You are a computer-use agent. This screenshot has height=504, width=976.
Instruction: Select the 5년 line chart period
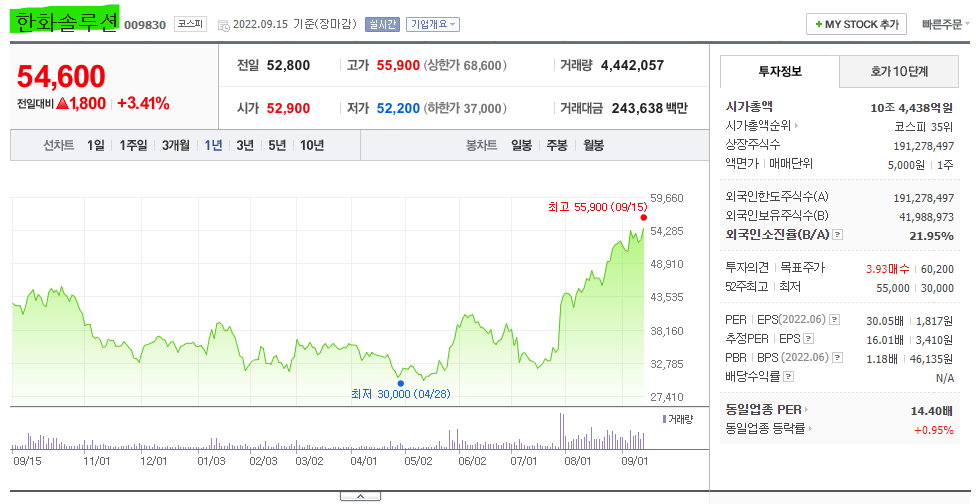(x=277, y=145)
